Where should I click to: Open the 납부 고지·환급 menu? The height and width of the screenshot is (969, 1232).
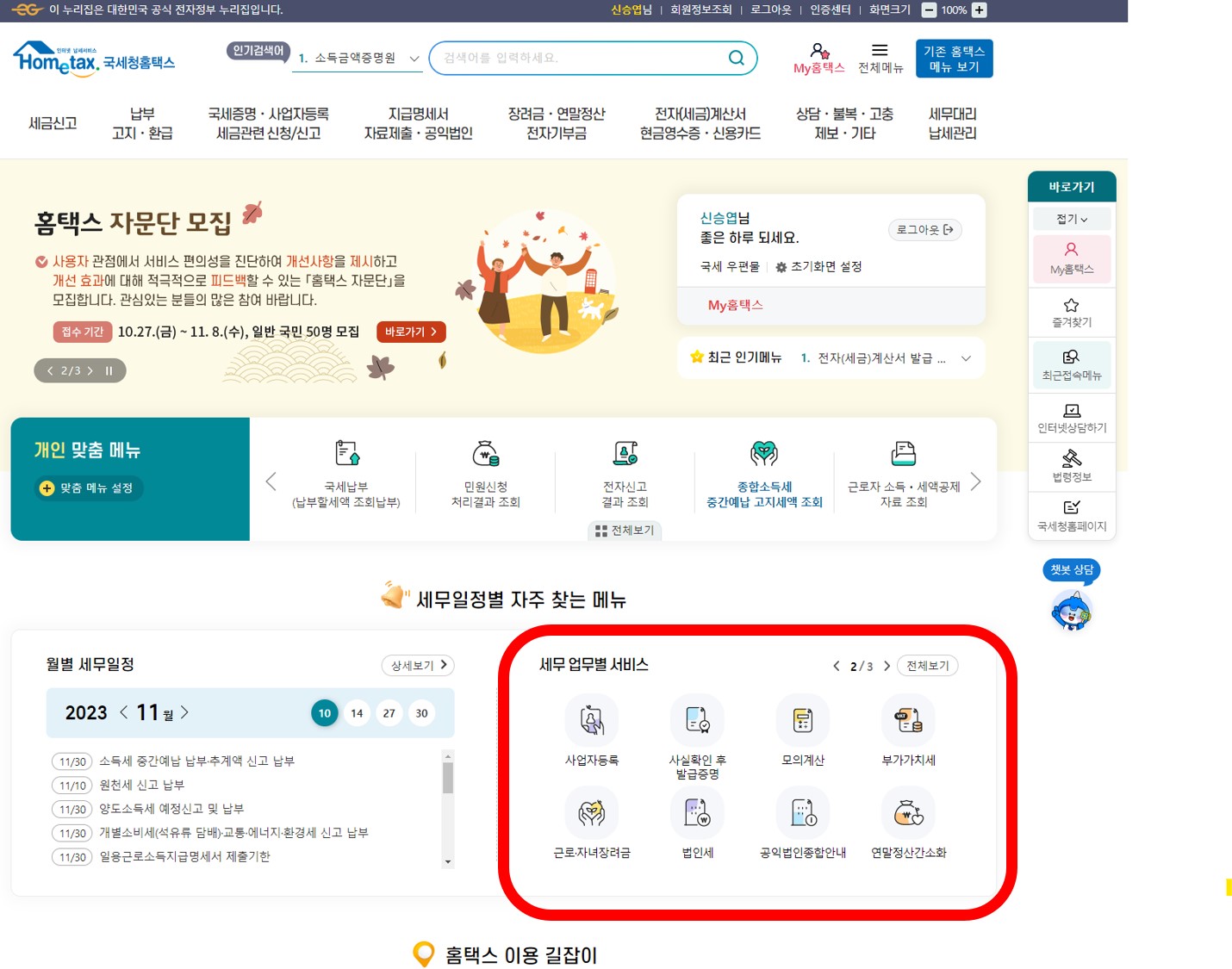pos(142,123)
